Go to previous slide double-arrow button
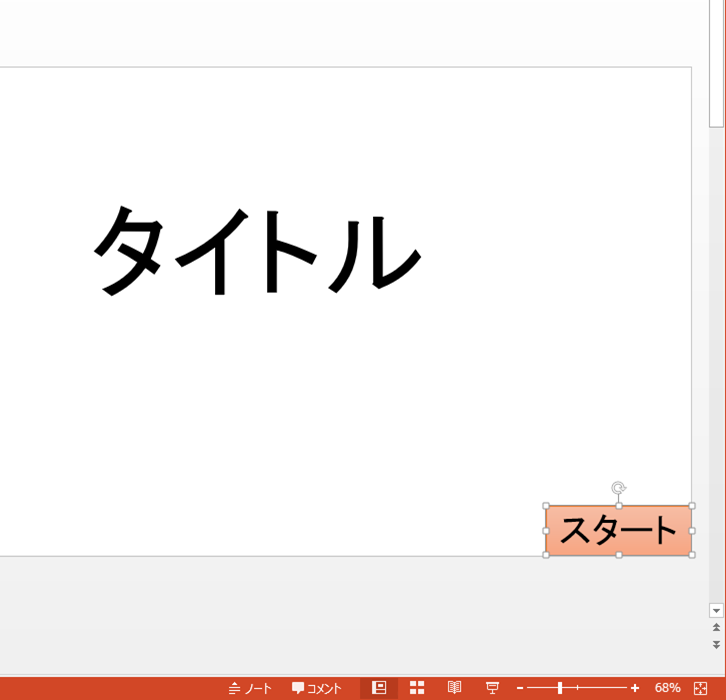This screenshot has height=700, width=726. pos(716,627)
